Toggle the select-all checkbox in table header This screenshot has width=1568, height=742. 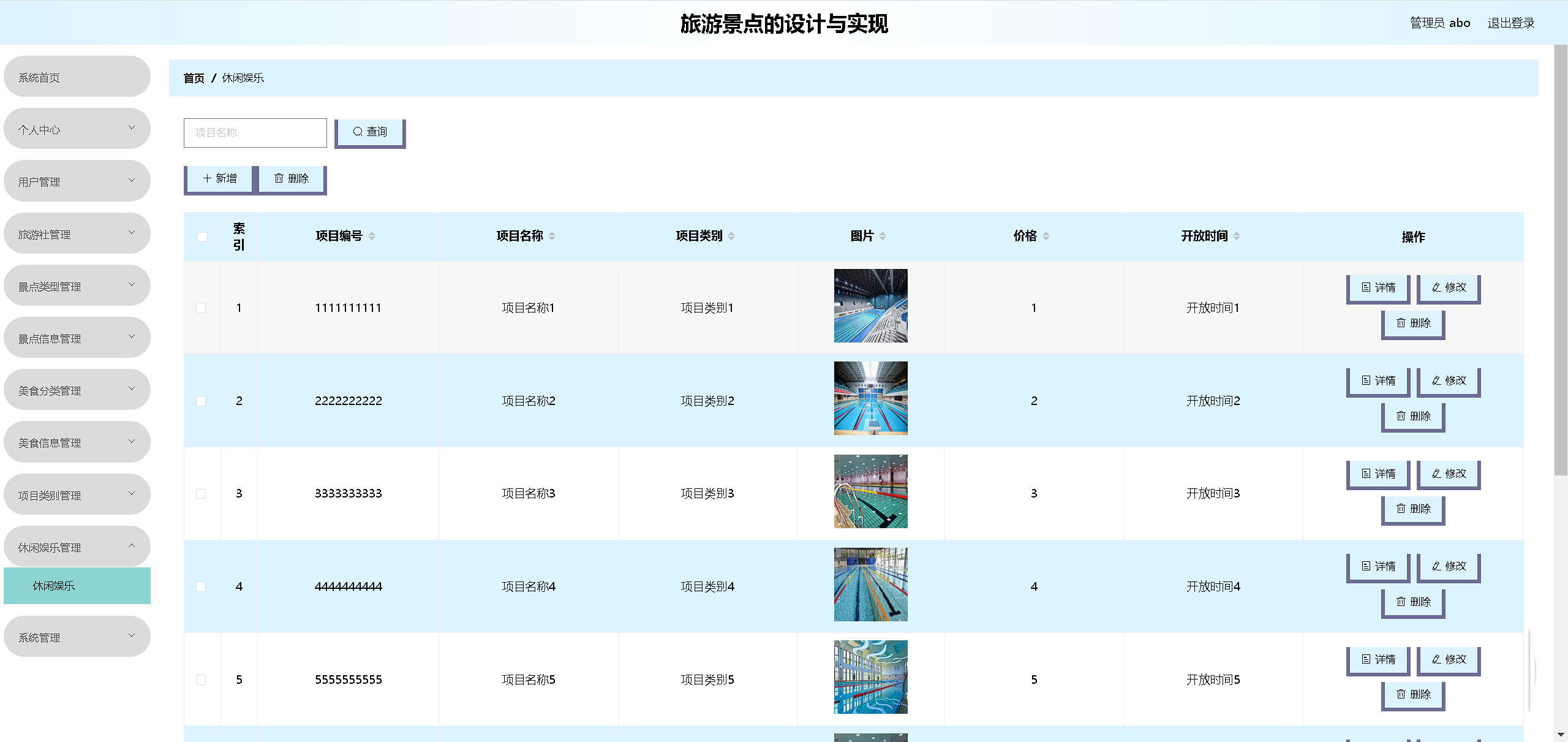click(202, 237)
